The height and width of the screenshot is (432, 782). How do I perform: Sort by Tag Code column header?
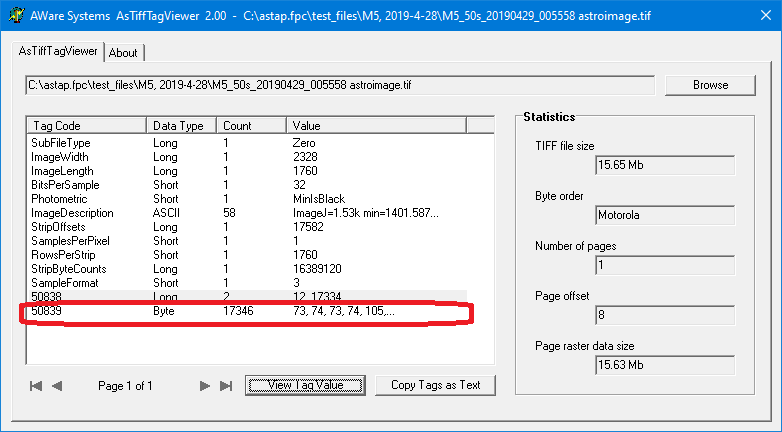(x=86, y=126)
